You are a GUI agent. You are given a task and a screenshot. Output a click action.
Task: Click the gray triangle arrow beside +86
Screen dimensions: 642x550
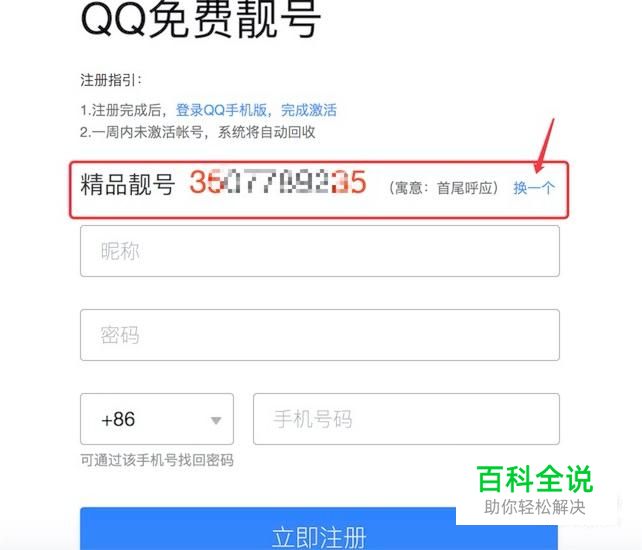216,420
